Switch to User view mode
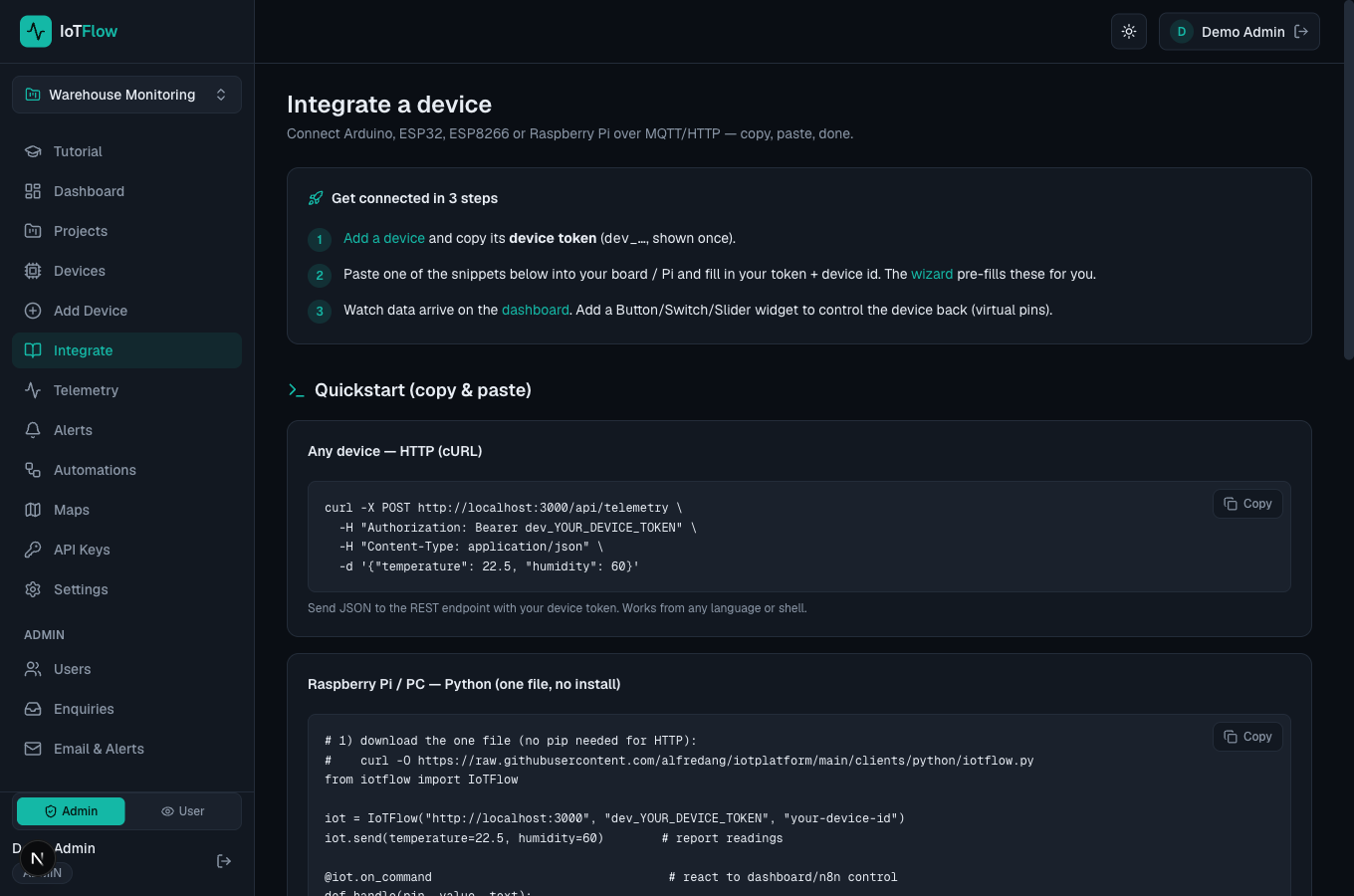The image size is (1354, 896). tap(183, 811)
